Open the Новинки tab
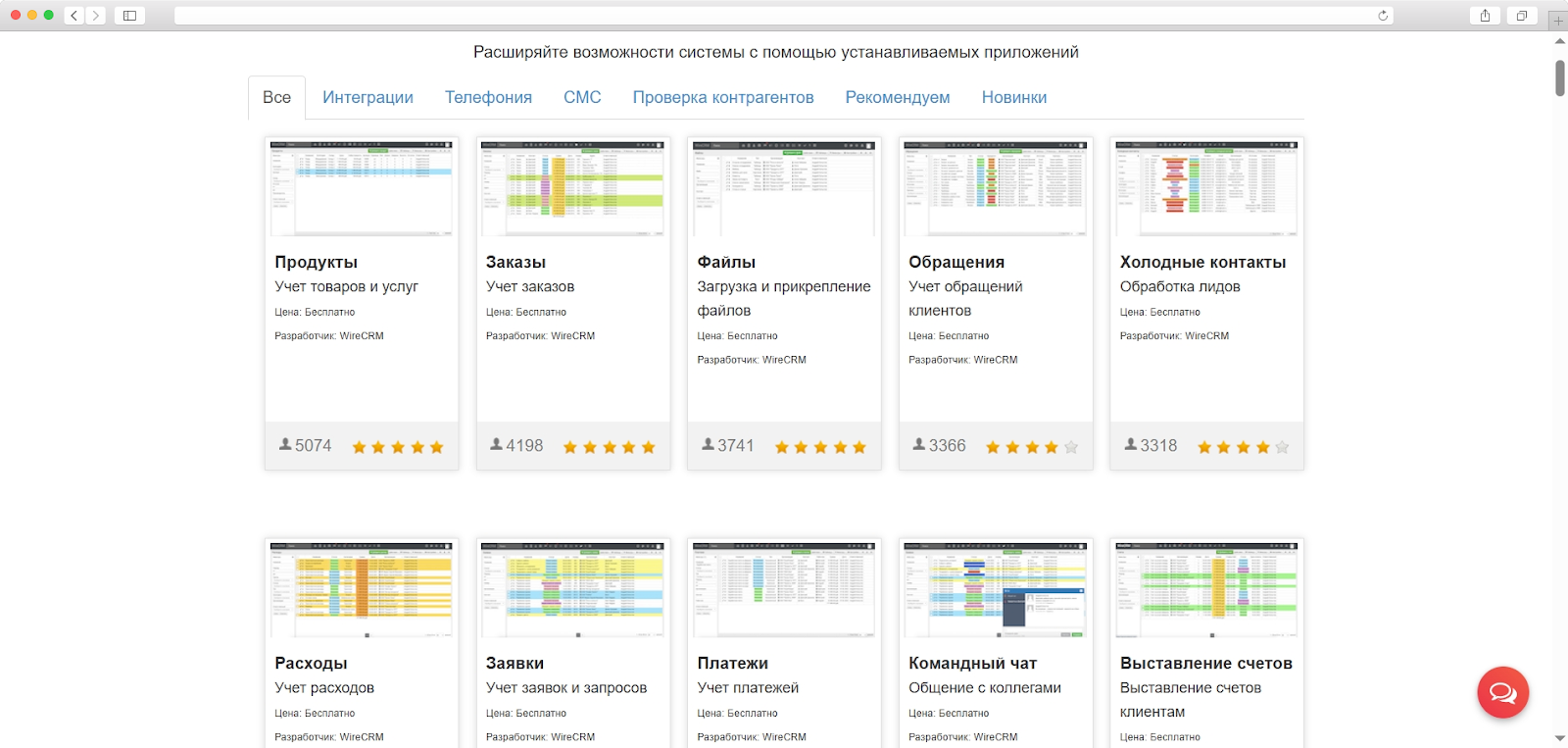 [1014, 97]
